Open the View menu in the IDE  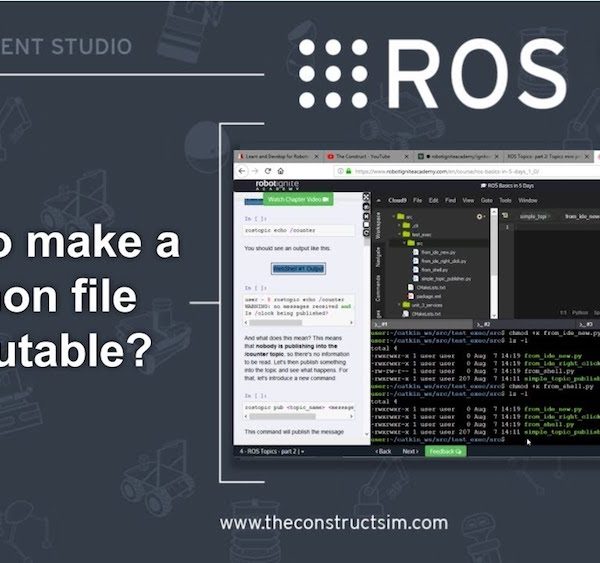468,201
